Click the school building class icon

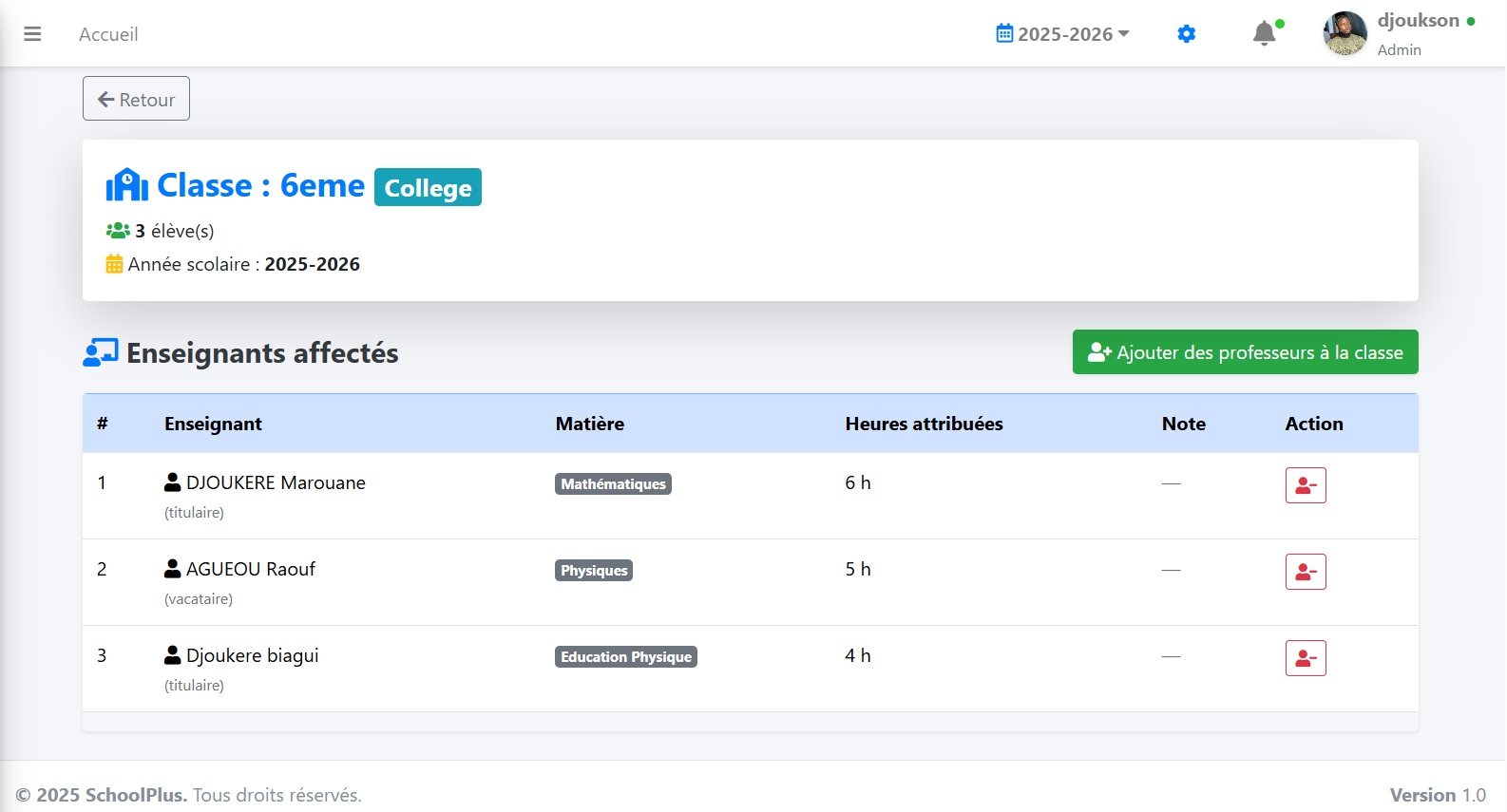pos(126,185)
